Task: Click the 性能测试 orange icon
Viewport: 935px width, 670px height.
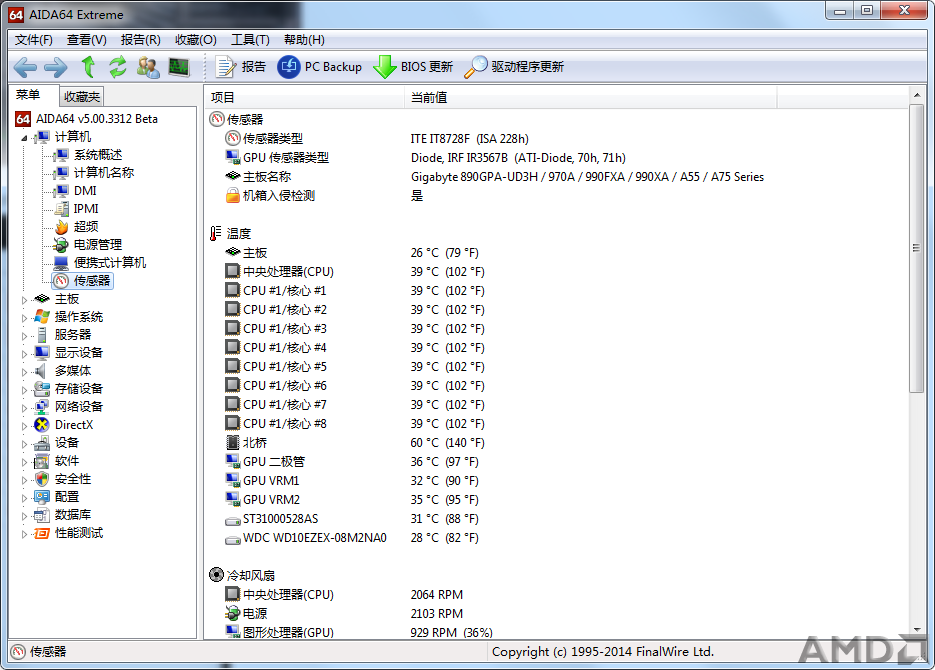Action: (42, 533)
